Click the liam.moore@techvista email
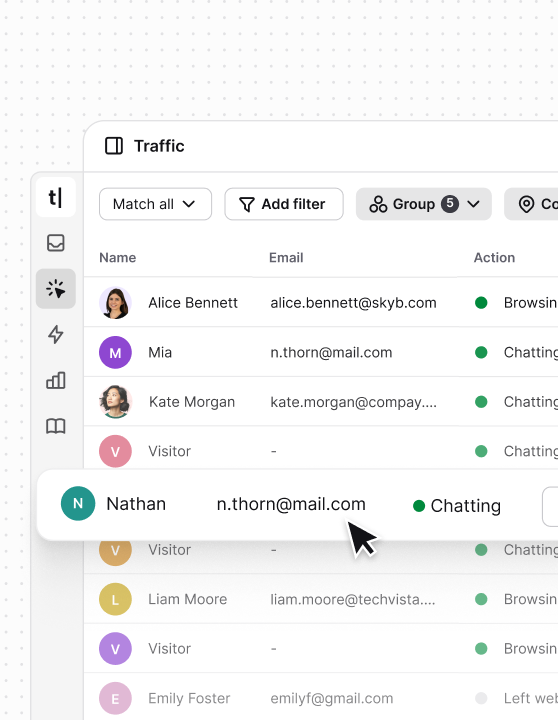Viewport: 558px width, 720px height. pos(353,599)
